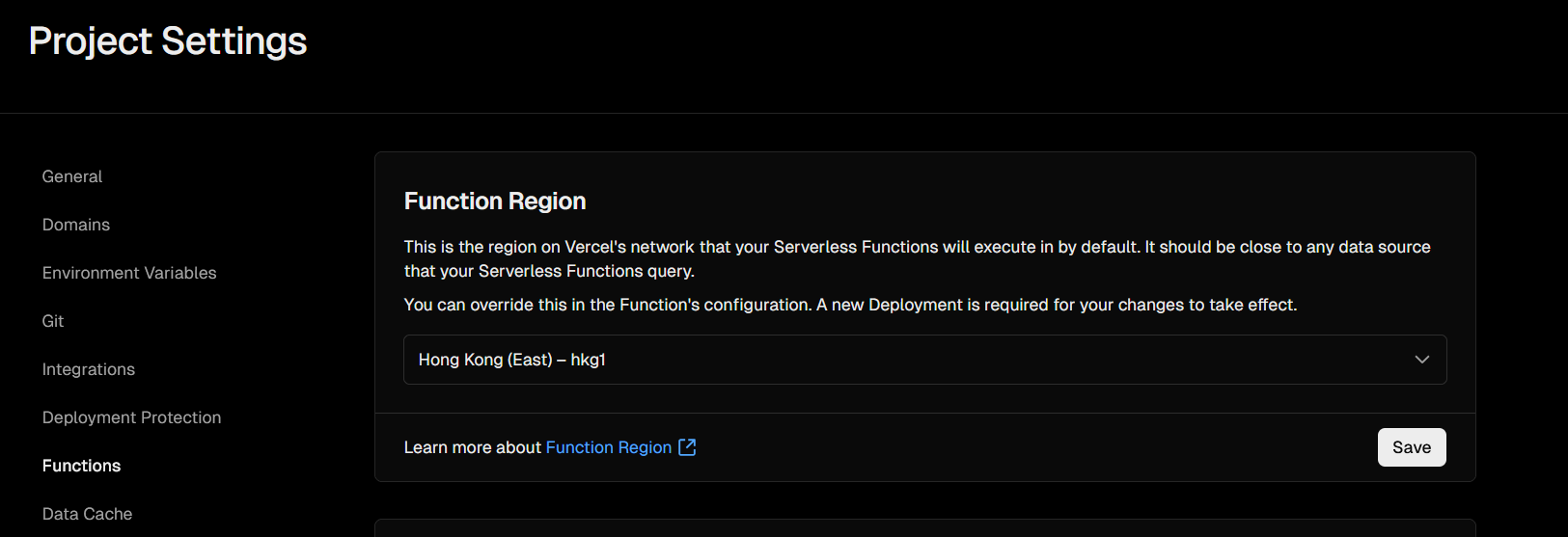
Task: Click the 'hkg1' region code text
Action: pyautogui.click(x=589, y=360)
